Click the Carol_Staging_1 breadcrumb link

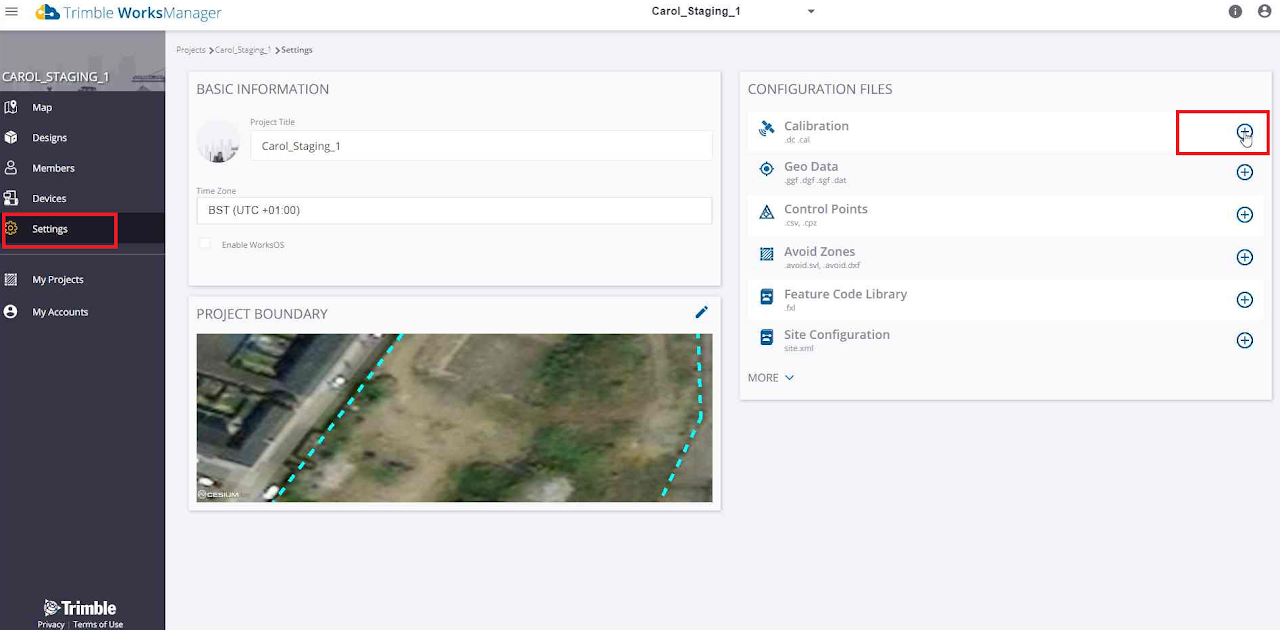(x=243, y=50)
